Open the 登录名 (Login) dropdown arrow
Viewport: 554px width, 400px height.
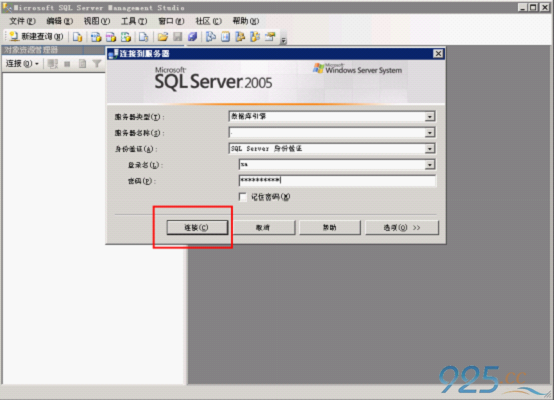pos(430,165)
